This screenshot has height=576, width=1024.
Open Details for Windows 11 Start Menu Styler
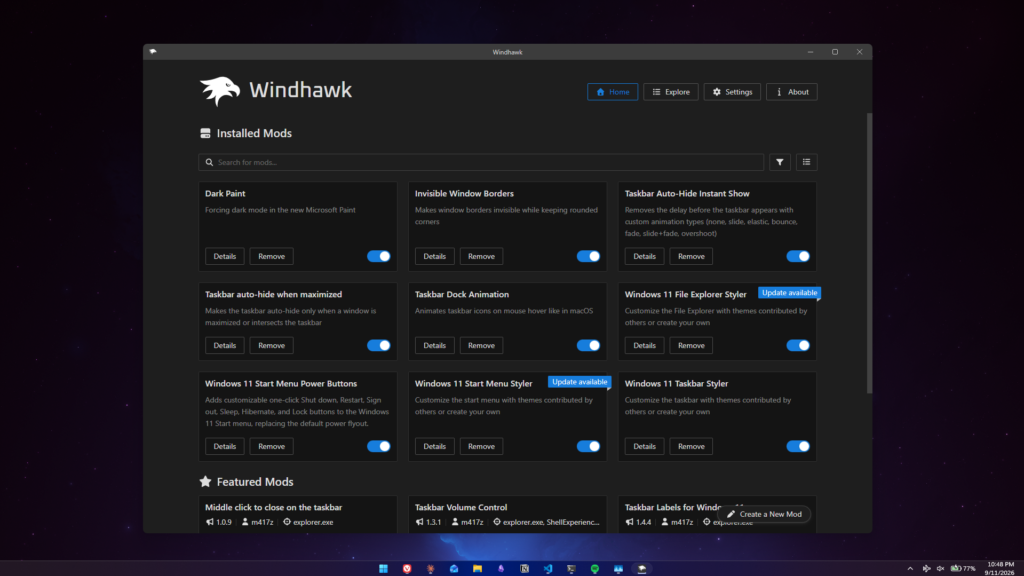[x=434, y=446]
